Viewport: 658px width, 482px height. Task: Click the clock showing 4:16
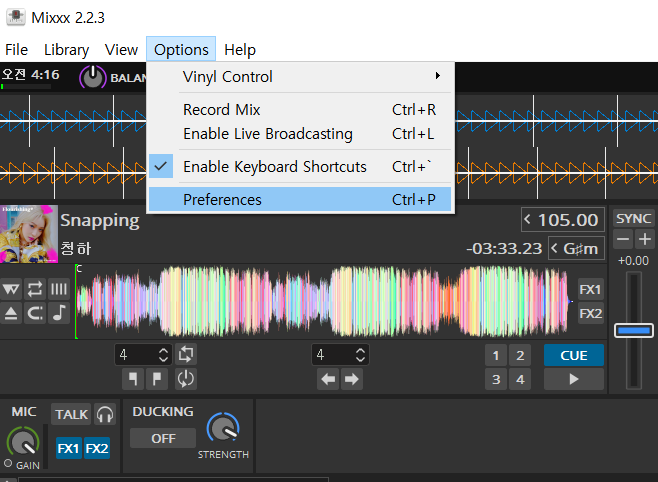tap(31, 75)
